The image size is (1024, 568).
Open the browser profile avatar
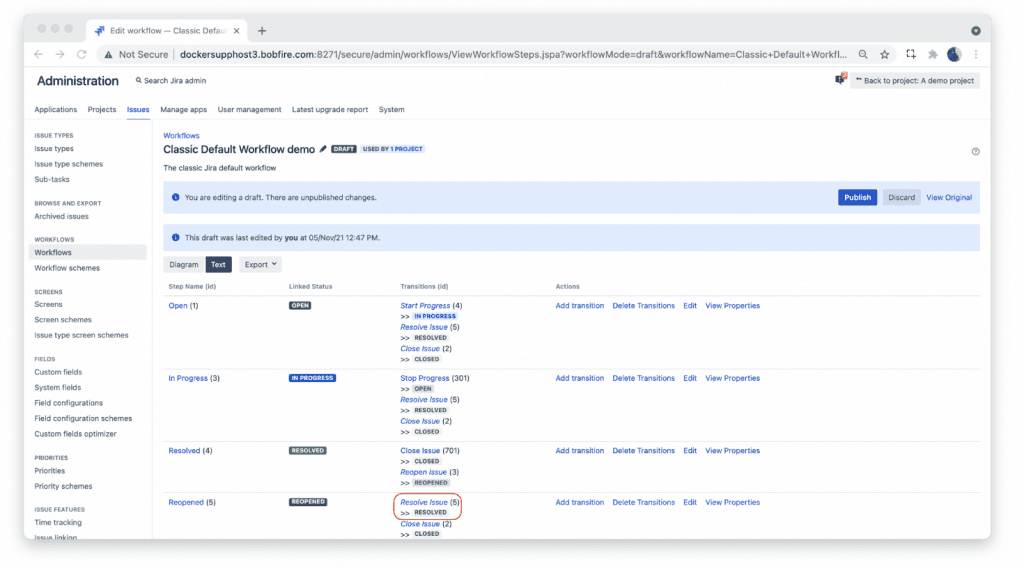point(954,55)
